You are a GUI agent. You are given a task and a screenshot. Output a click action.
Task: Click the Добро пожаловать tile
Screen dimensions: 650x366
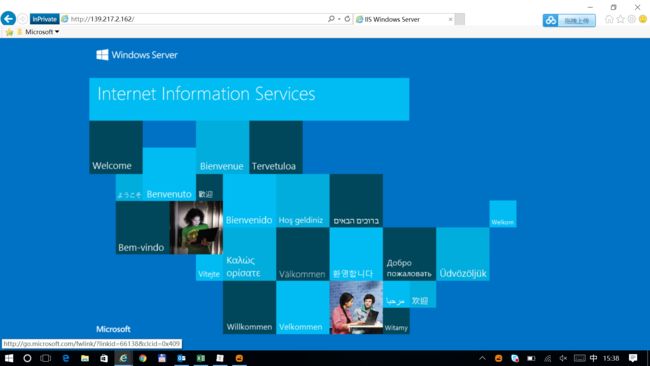[410, 254]
